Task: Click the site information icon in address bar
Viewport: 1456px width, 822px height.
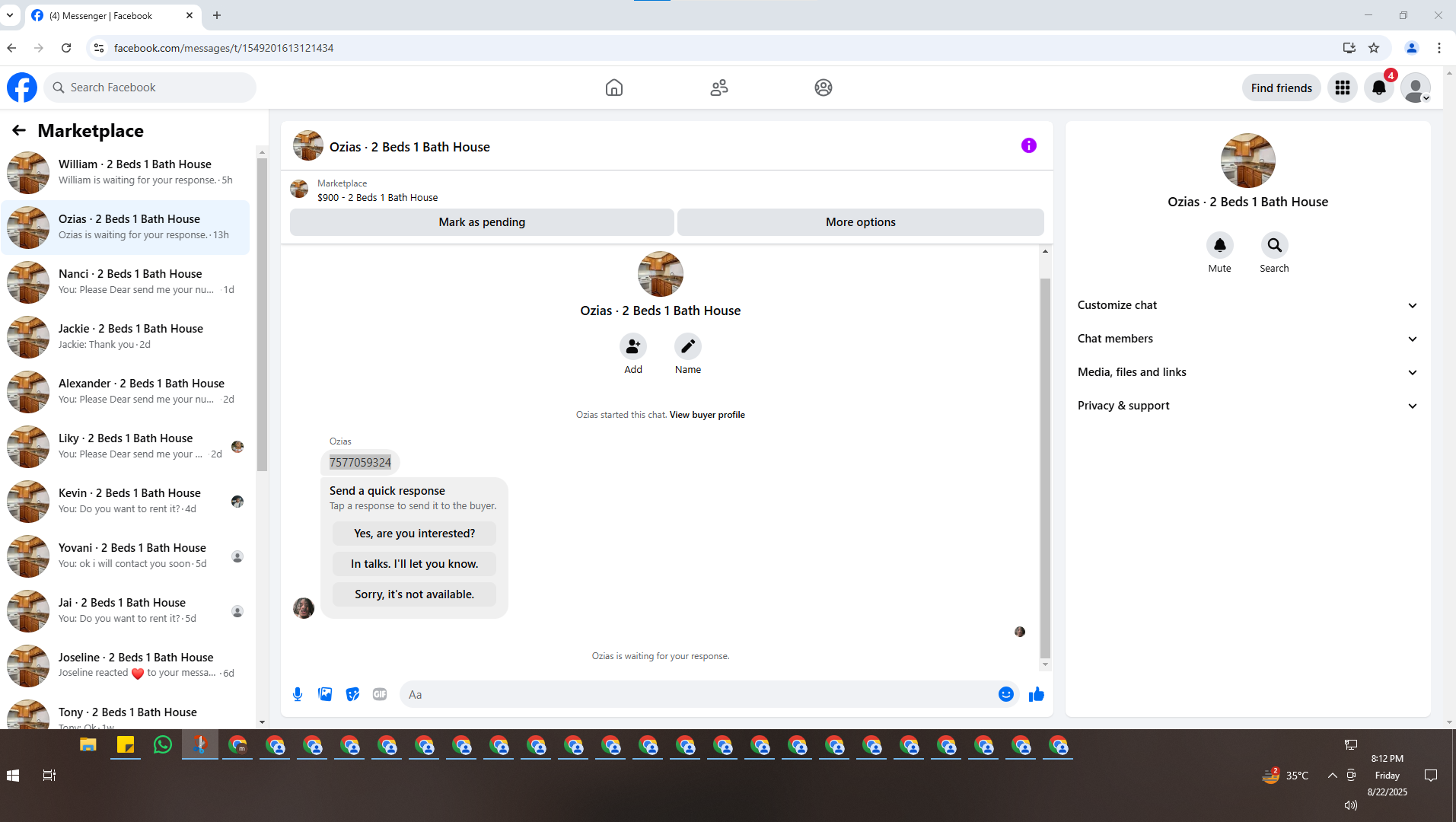Action: (98, 48)
